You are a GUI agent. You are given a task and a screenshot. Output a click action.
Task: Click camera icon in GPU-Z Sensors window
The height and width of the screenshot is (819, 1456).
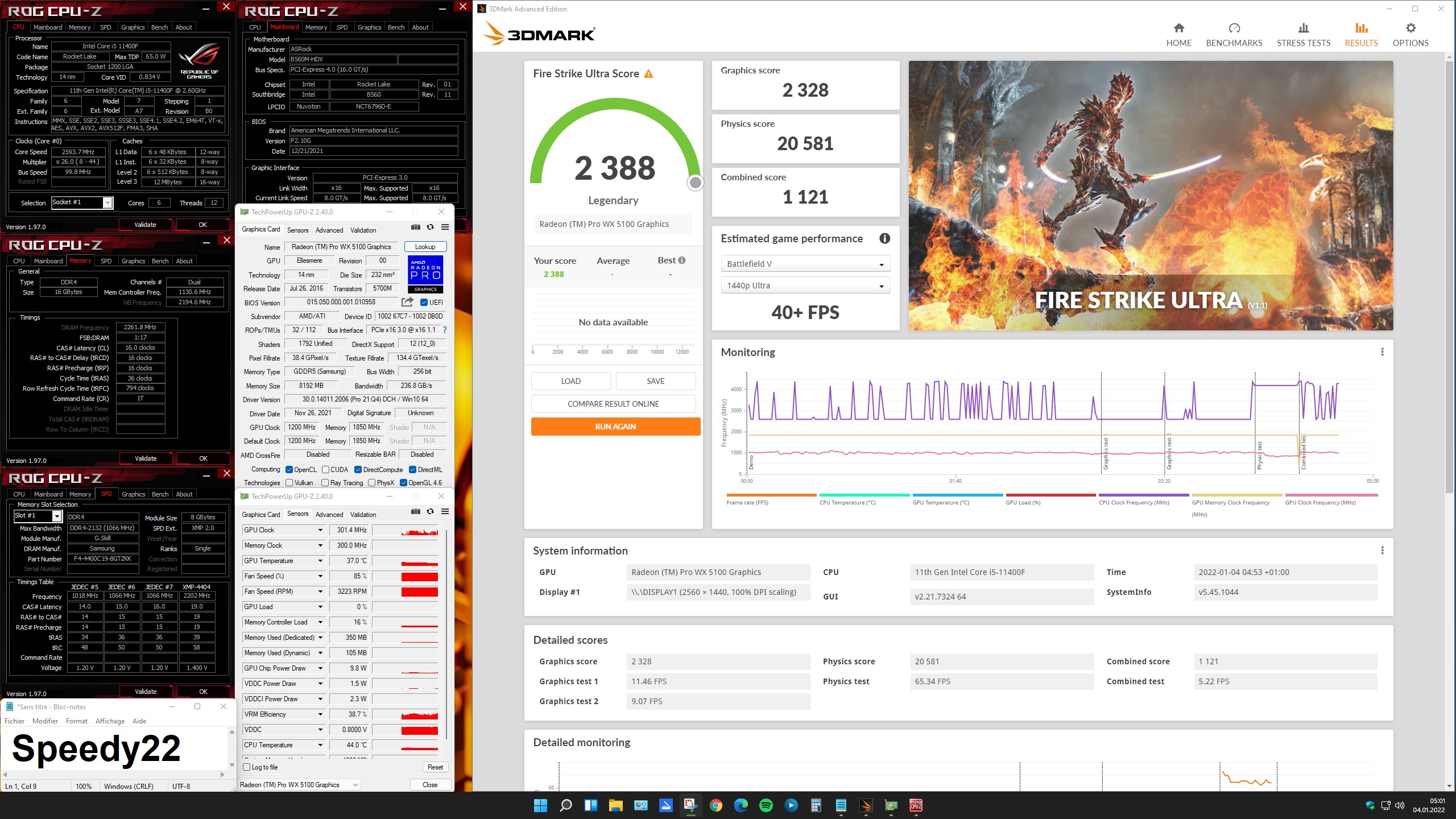pos(416,511)
